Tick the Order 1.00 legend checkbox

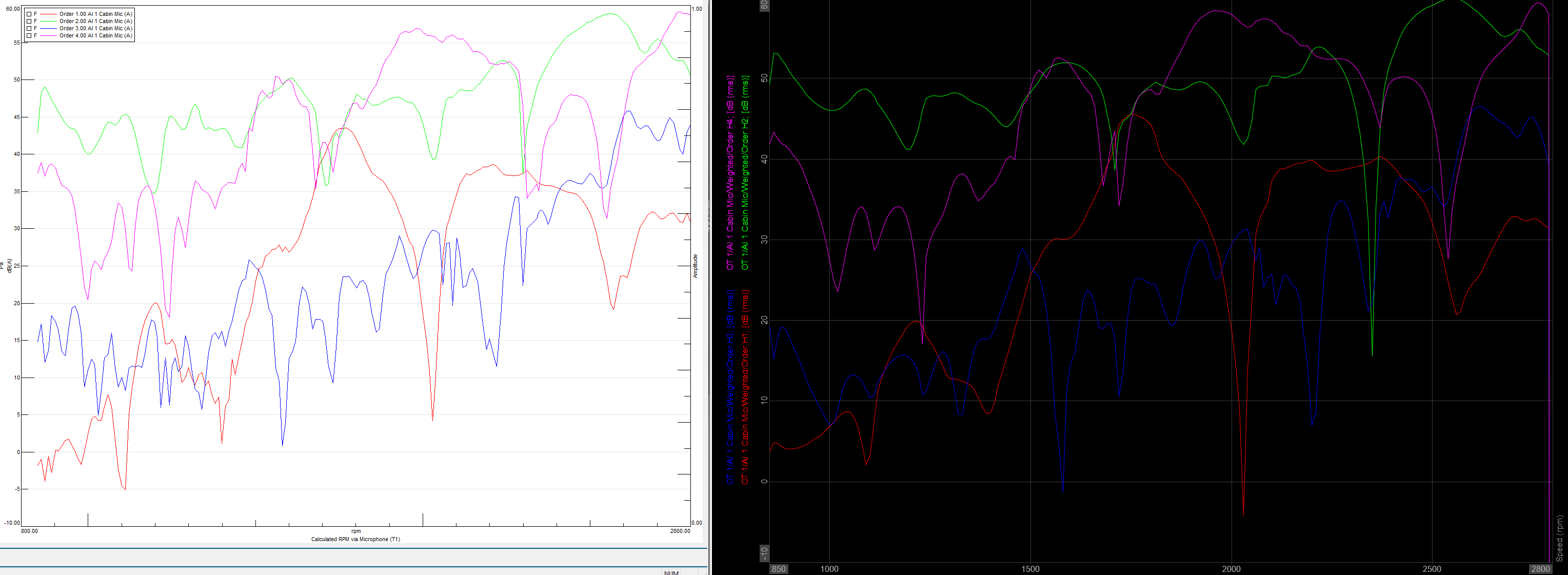click(29, 14)
